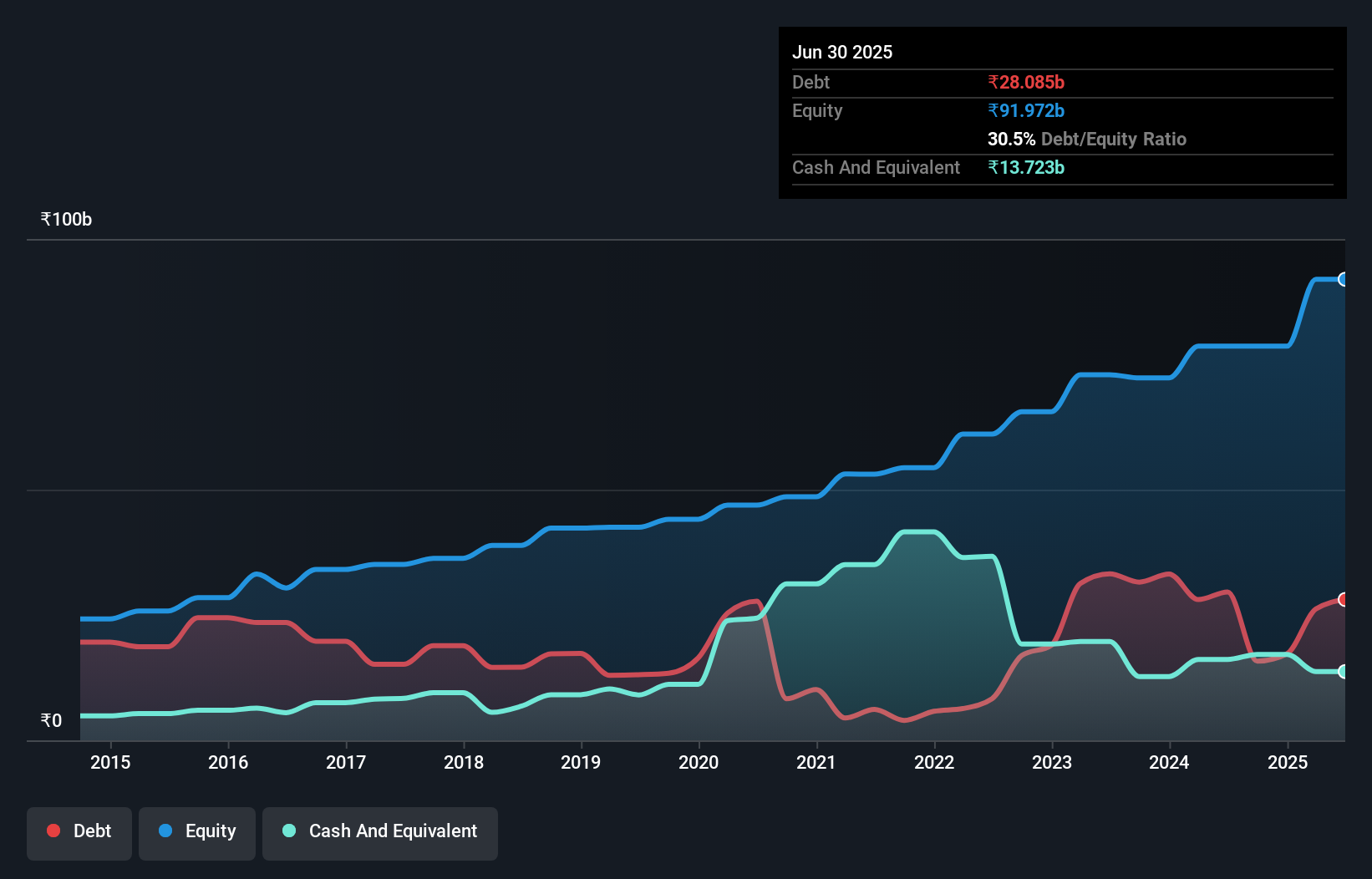Click the ₹13.723b cash value
This screenshot has height=879, width=1372.
1026,167
